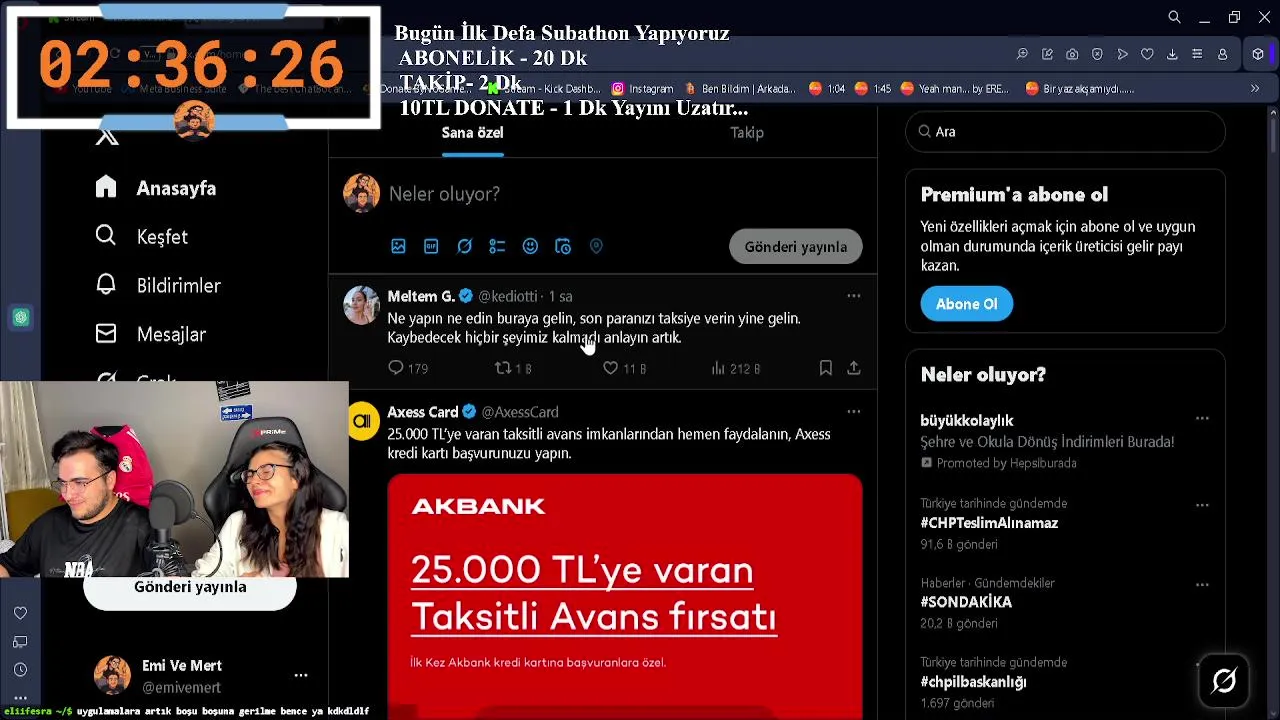1280x720 pixels.
Task: Open the Grok enhance icon in composer
Action: (x=464, y=246)
